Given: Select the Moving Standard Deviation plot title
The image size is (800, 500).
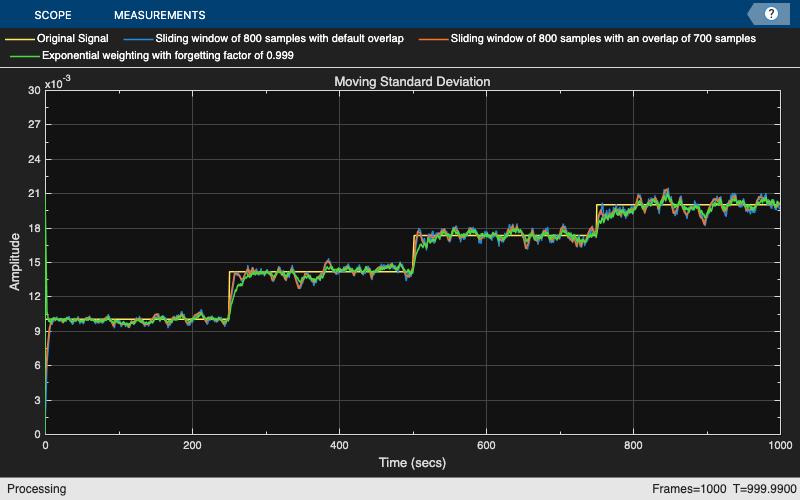Looking at the screenshot, I should pos(412,82).
